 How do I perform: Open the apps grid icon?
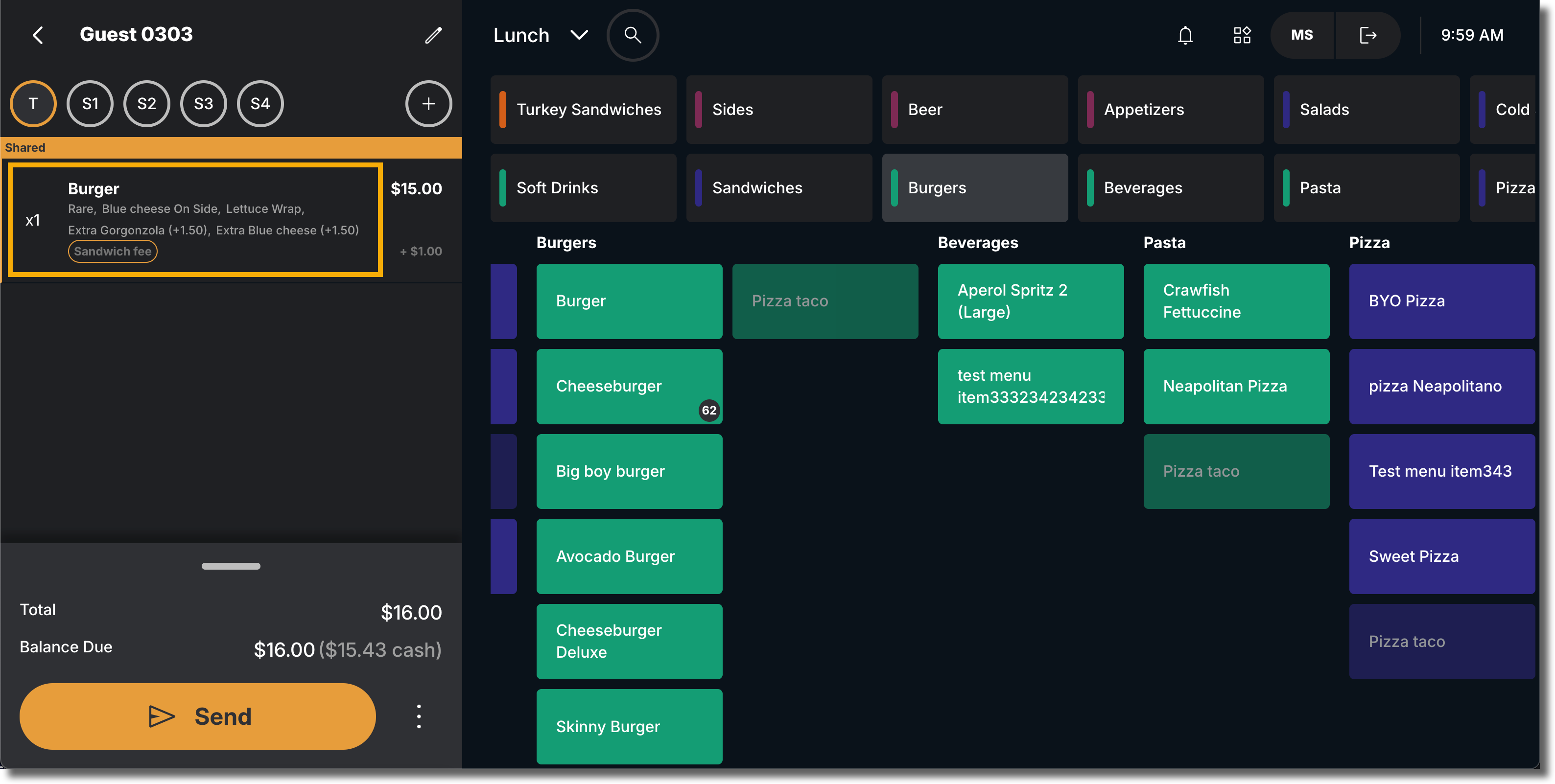click(x=1242, y=35)
